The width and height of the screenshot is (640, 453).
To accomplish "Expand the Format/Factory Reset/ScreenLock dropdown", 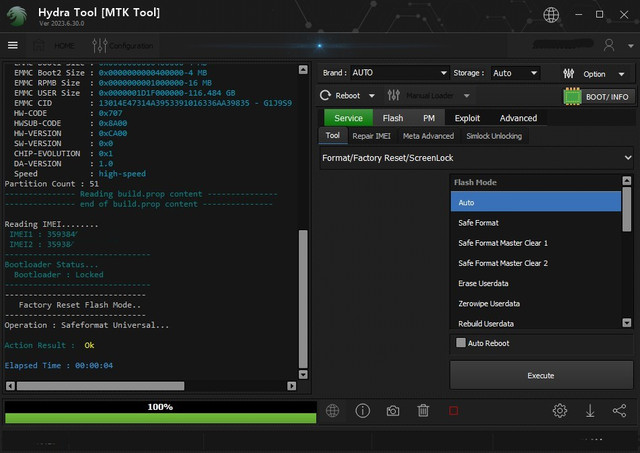I will (476, 158).
